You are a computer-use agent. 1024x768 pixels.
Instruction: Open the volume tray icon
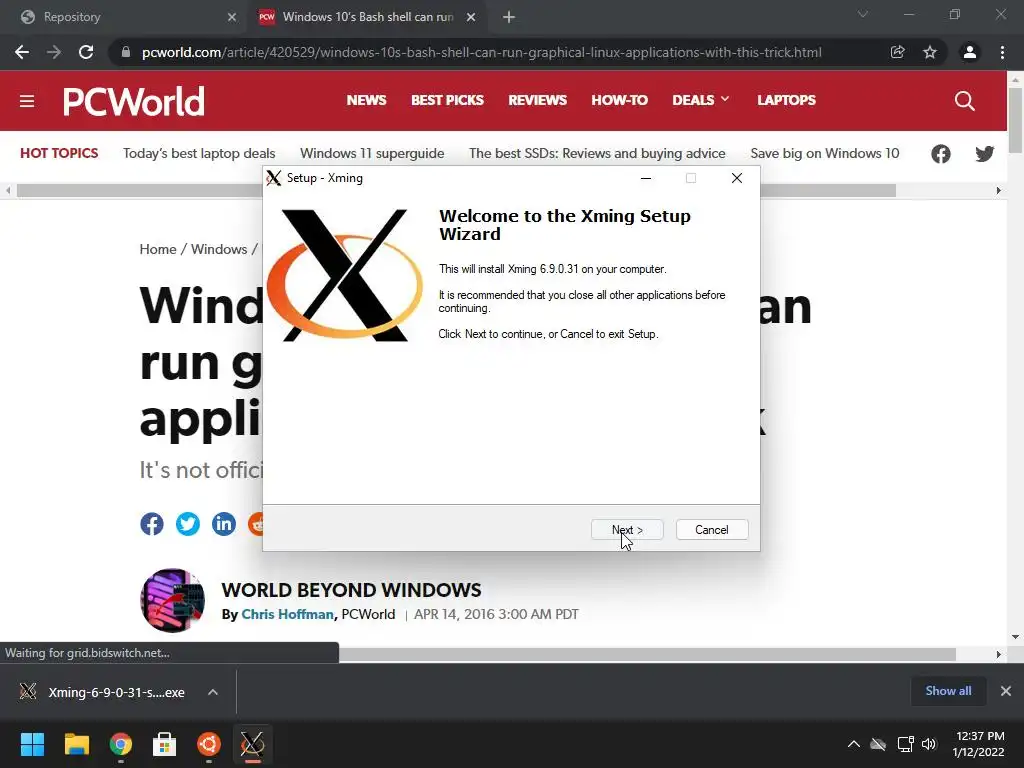[929, 744]
